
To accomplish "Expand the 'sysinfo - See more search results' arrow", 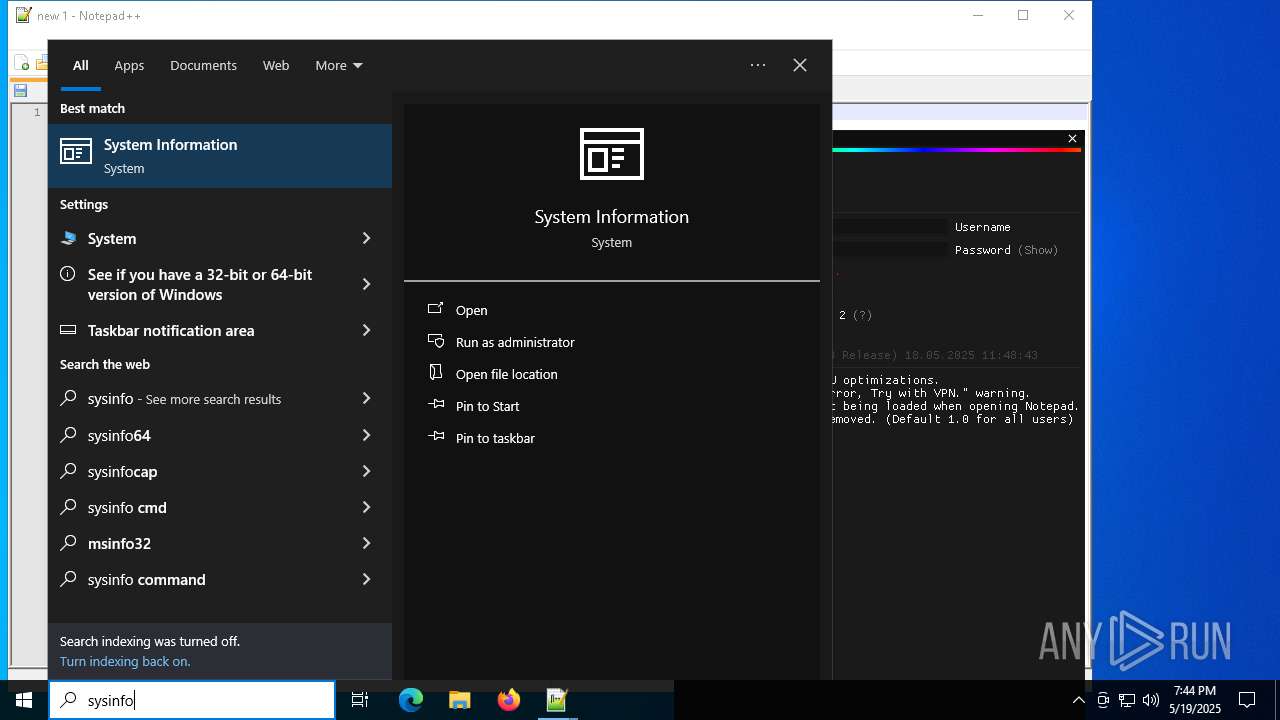I will click(x=366, y=399).
